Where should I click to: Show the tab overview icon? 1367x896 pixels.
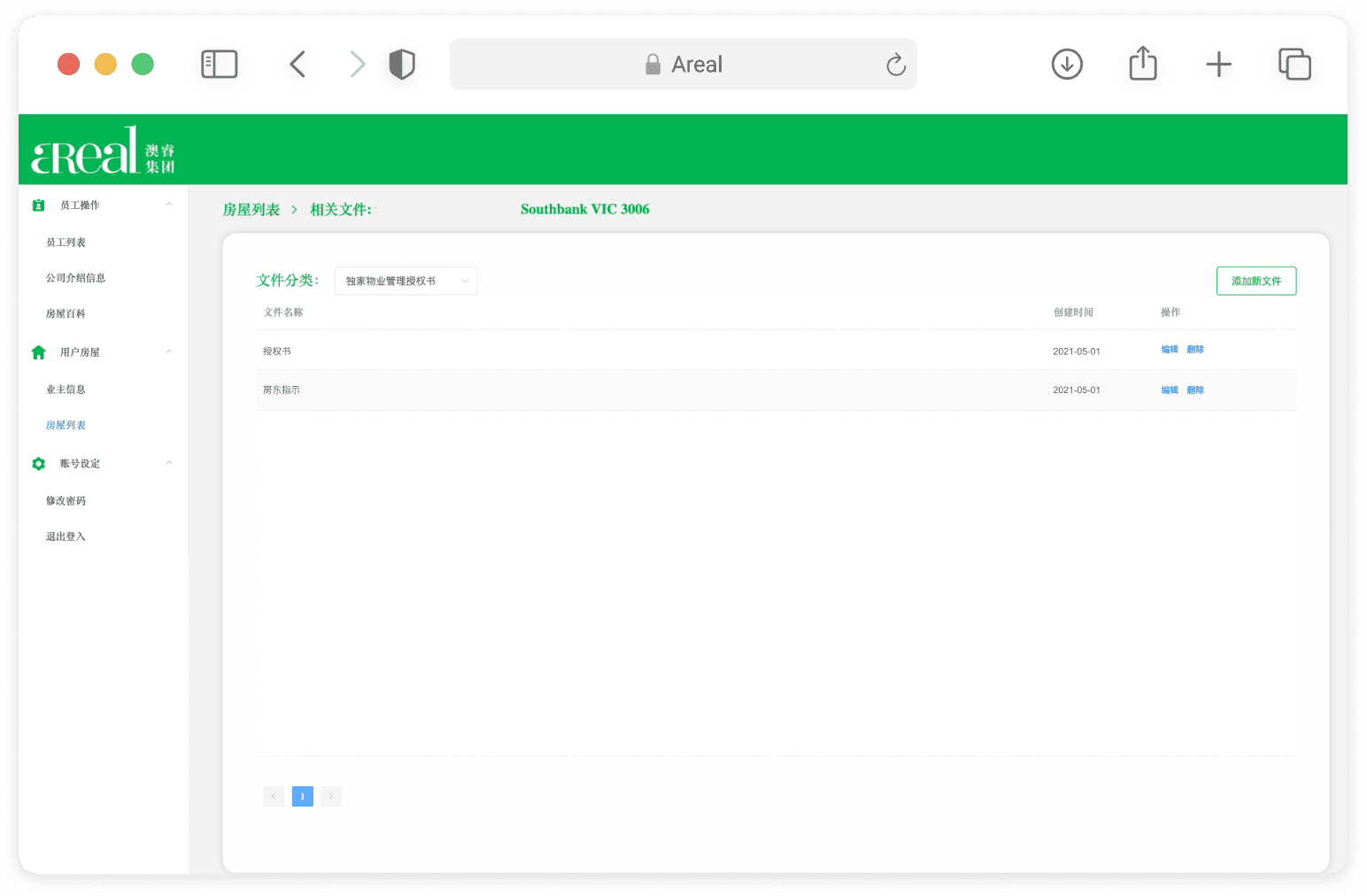pyautogui.click(x=1294, y=65)
